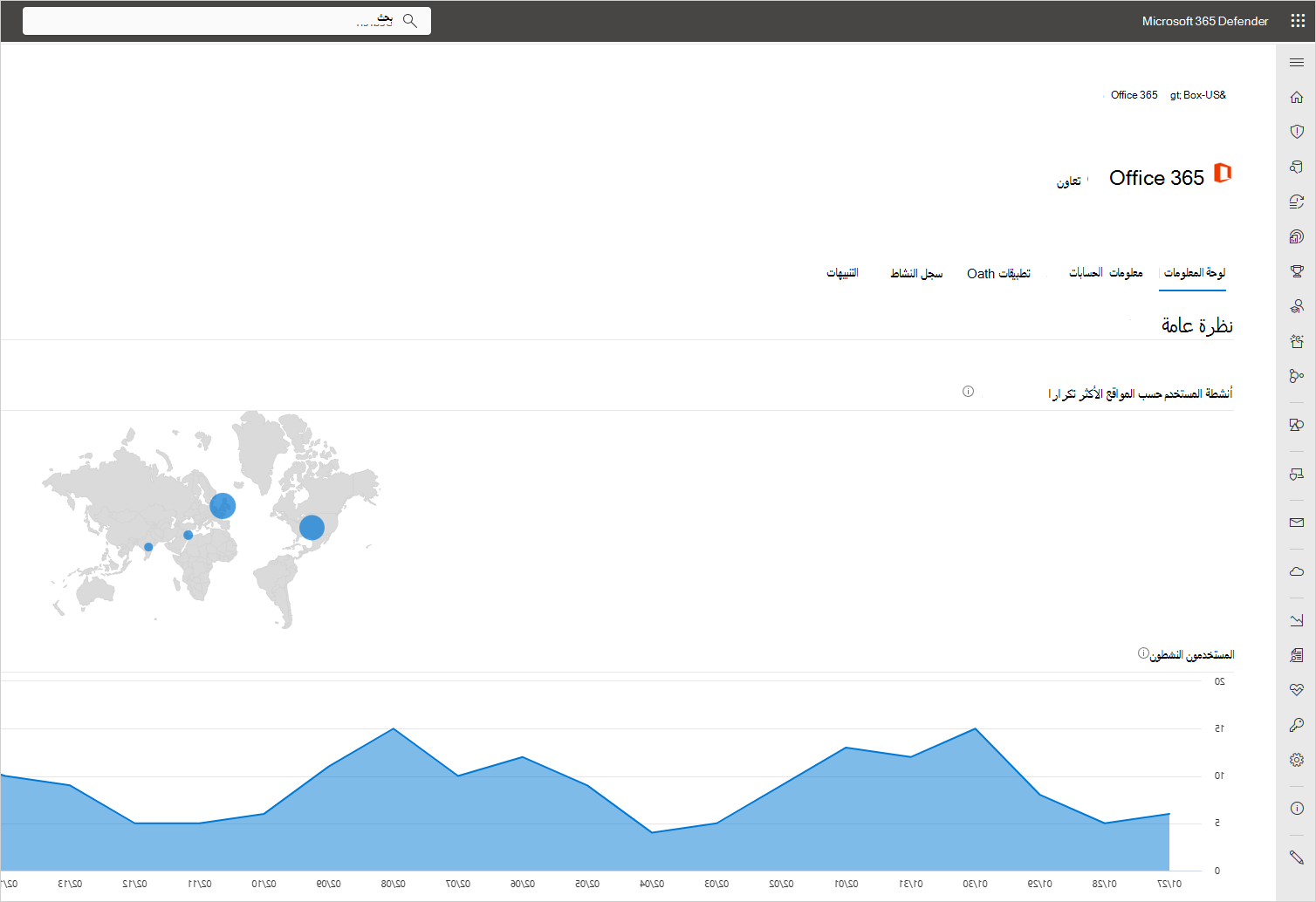Image resolution: width=1316 pixels, height=902 pixels.
Task: Open the trophy (Secure score) icon
Action: pos(1297,271)
